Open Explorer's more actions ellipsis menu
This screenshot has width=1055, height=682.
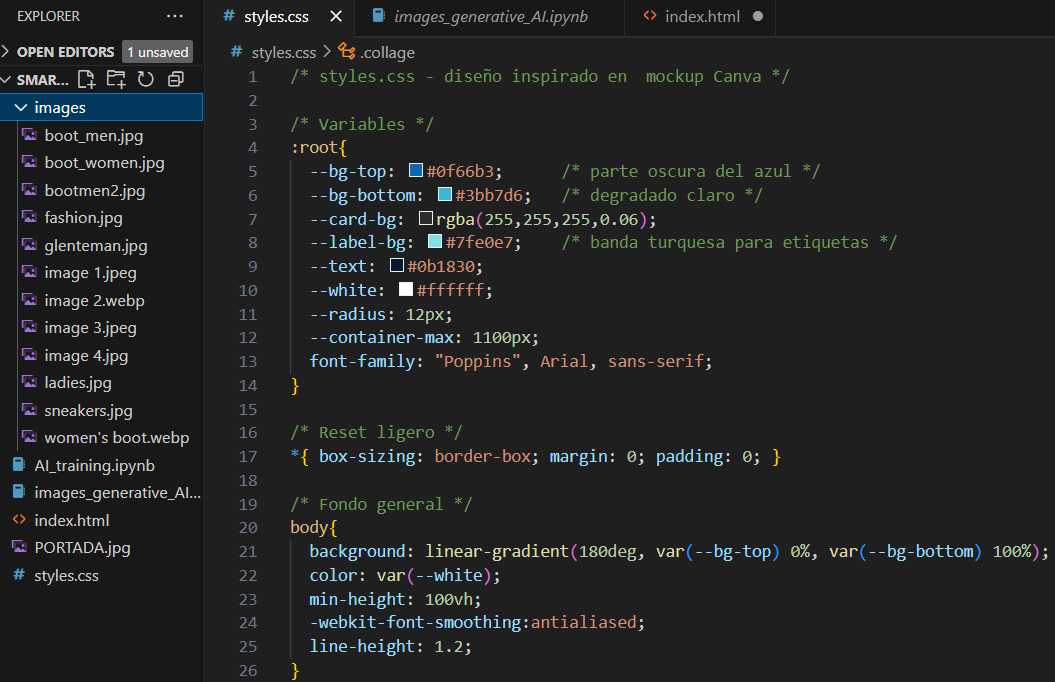coord(174,16)
